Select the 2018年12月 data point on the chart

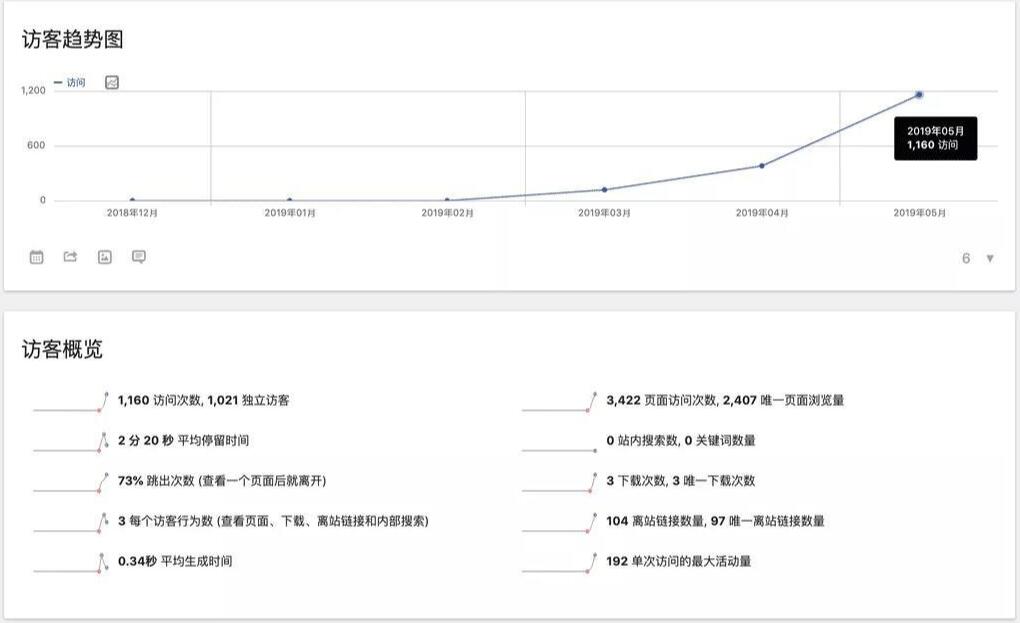coord(132,200)
